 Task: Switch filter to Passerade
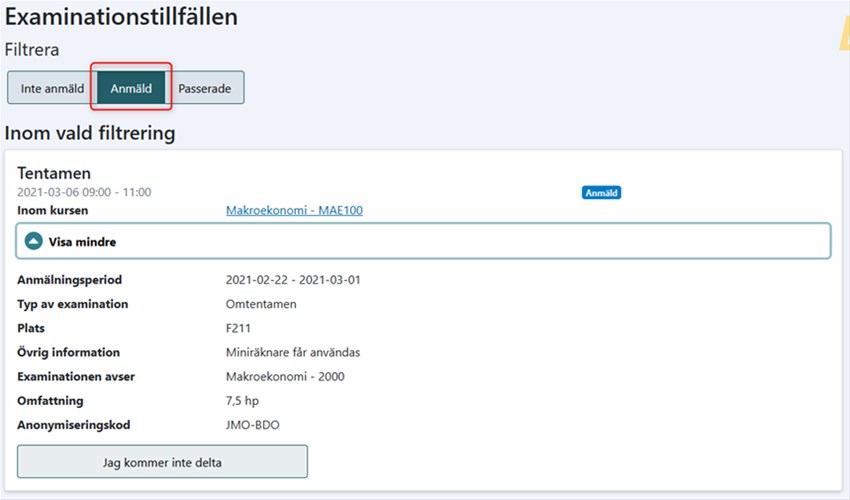[x=205, y=88]
